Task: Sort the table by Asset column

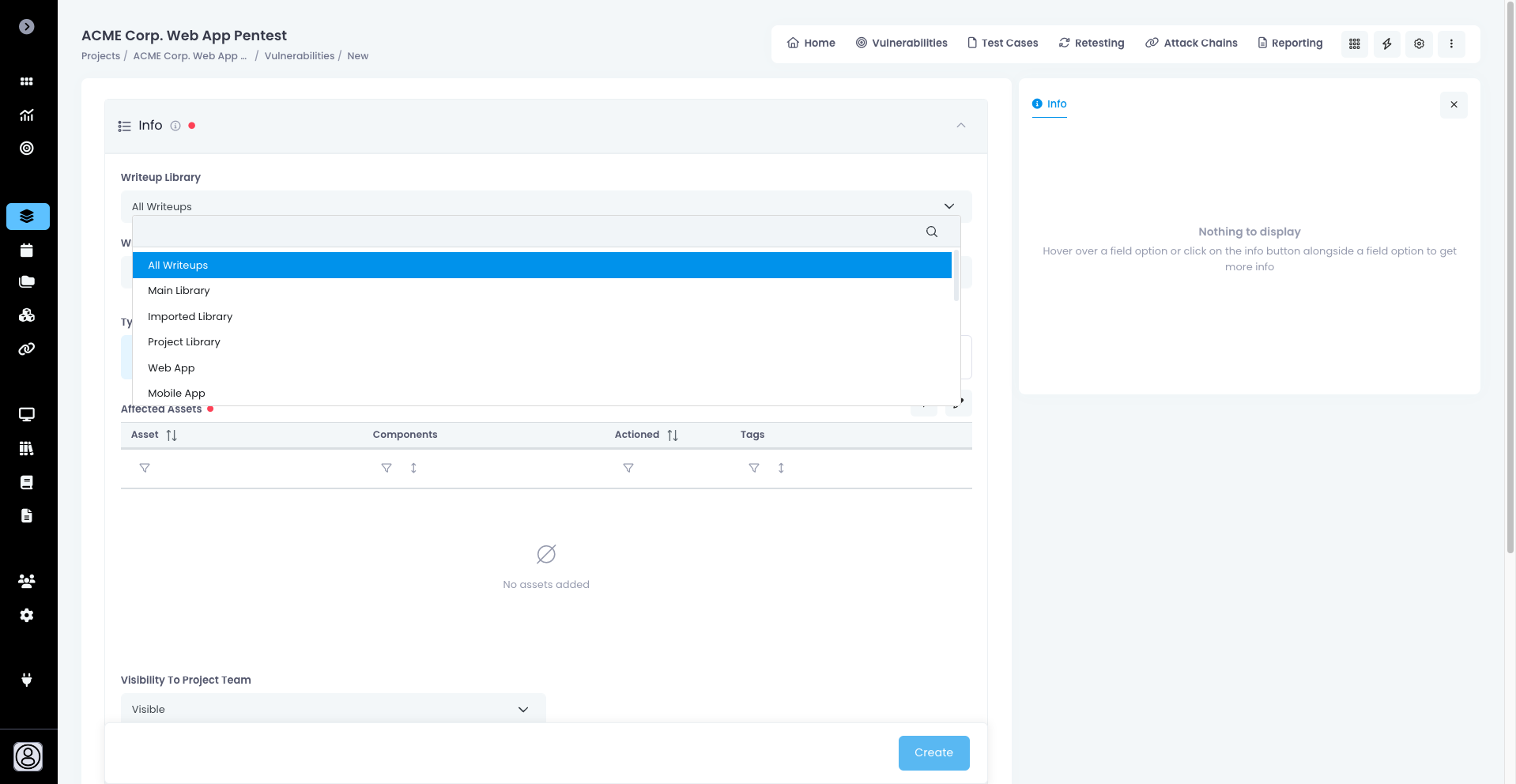Action: click(172, 435)
